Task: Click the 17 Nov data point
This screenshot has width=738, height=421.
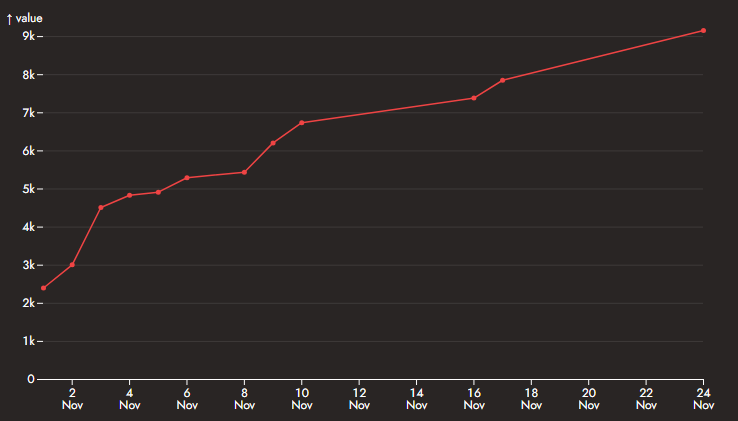Action: click(x=503, y=80)
